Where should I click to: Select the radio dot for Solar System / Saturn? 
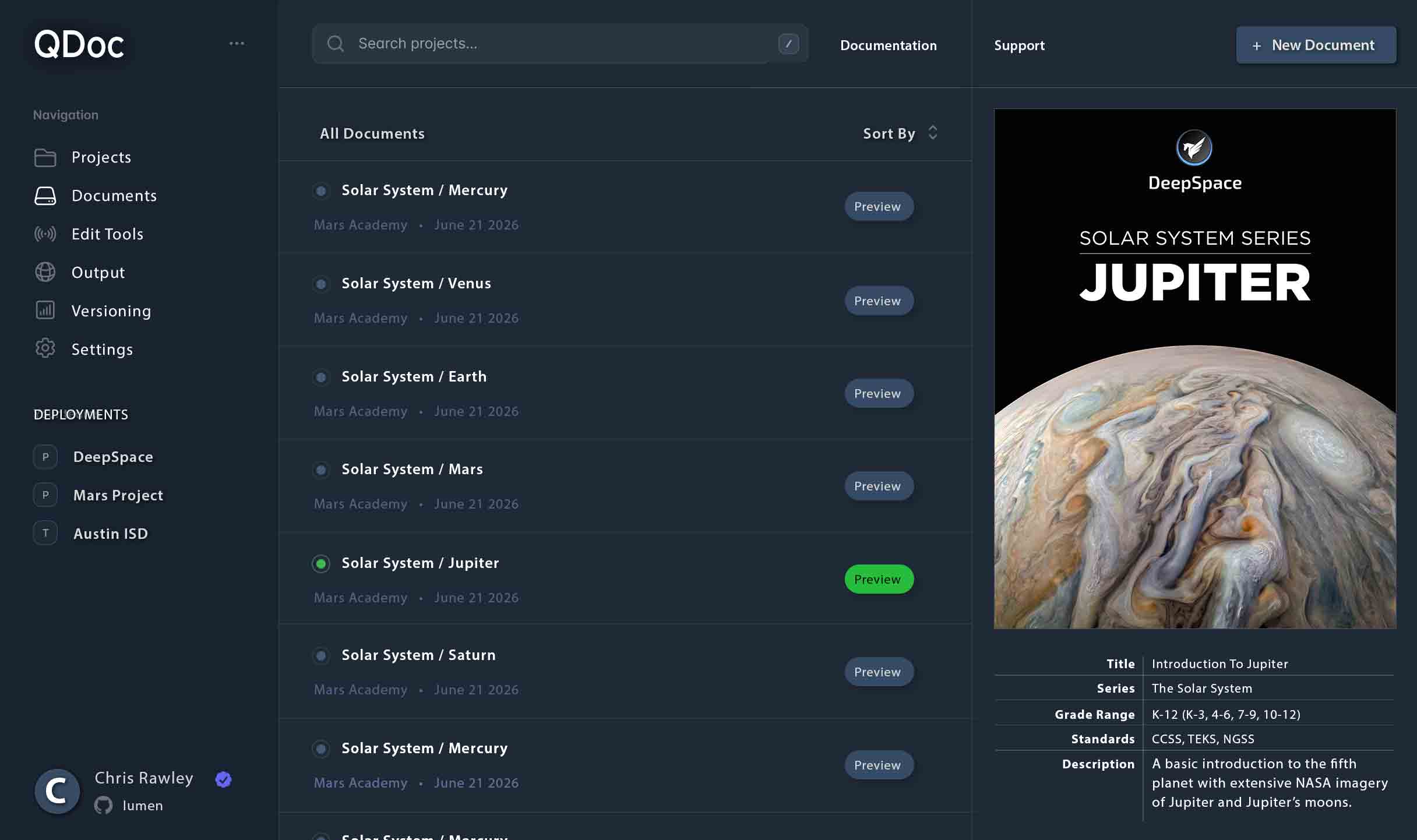[x=321, y=655]
